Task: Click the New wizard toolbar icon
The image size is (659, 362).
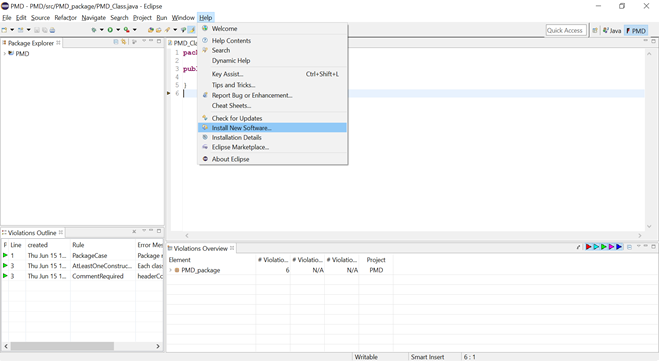Action: [4, 30]
